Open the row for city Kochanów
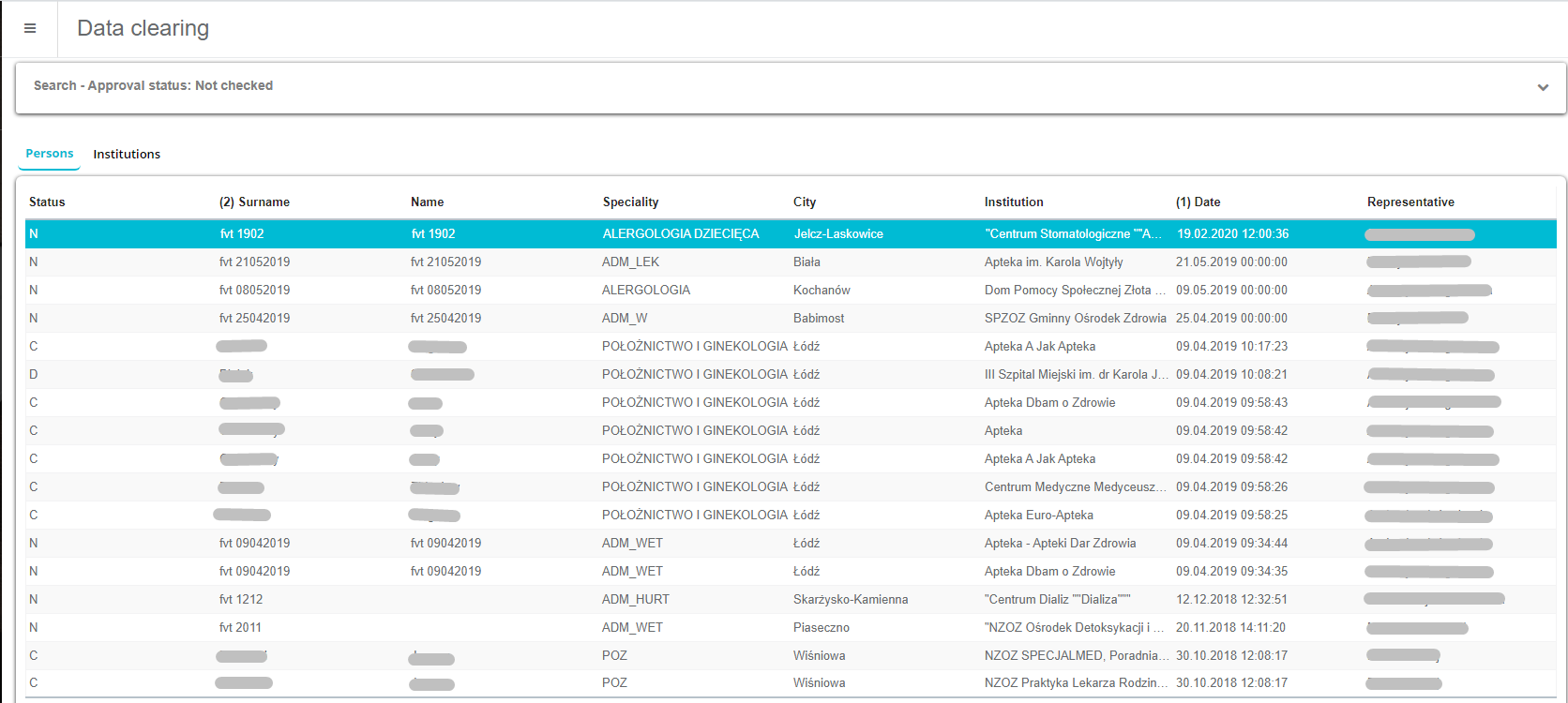The image size is (1568, 703). (x=822, y=290)
